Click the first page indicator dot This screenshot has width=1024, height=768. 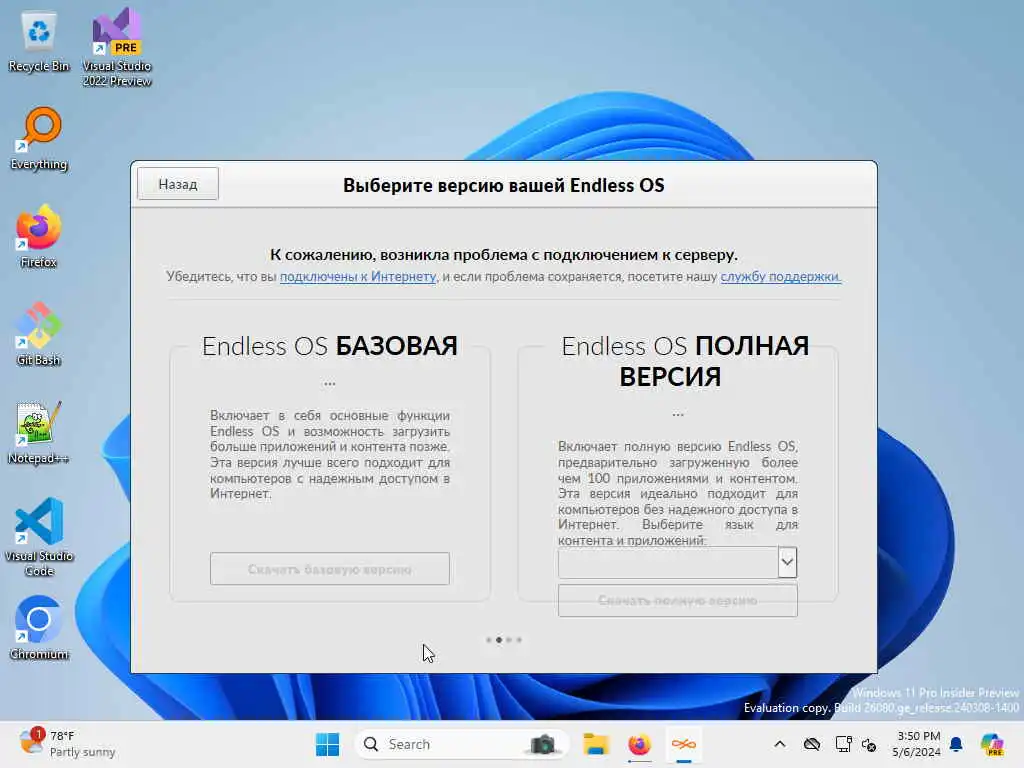point(488,640)
